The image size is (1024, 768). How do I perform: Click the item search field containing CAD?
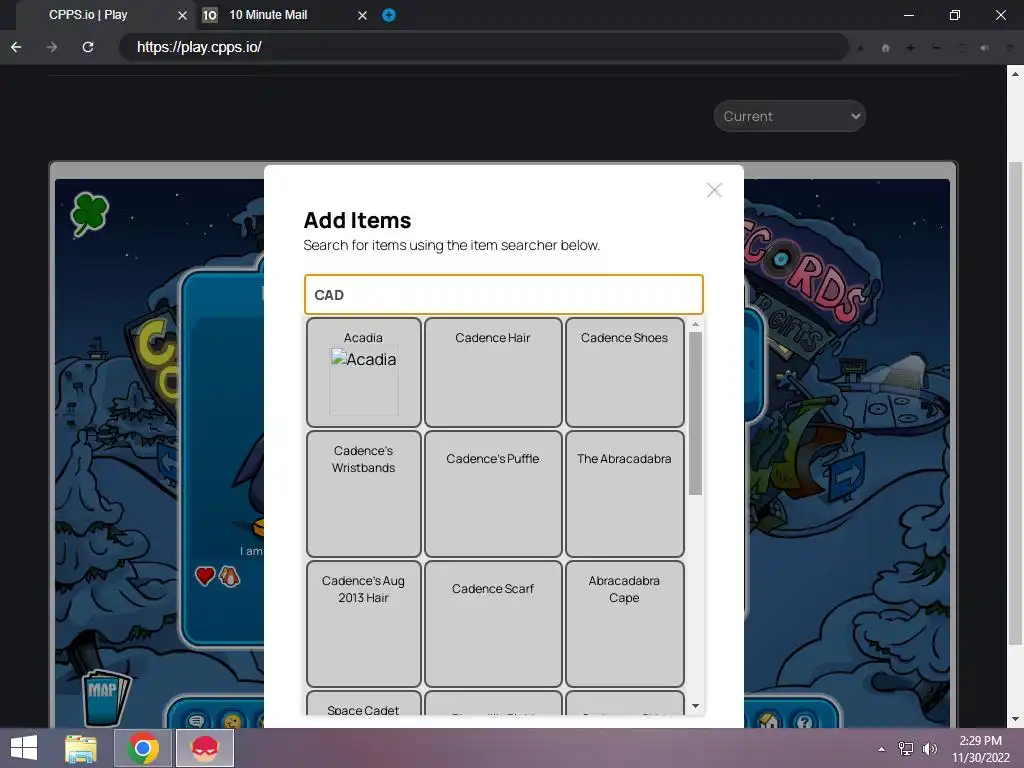(504, 295)
